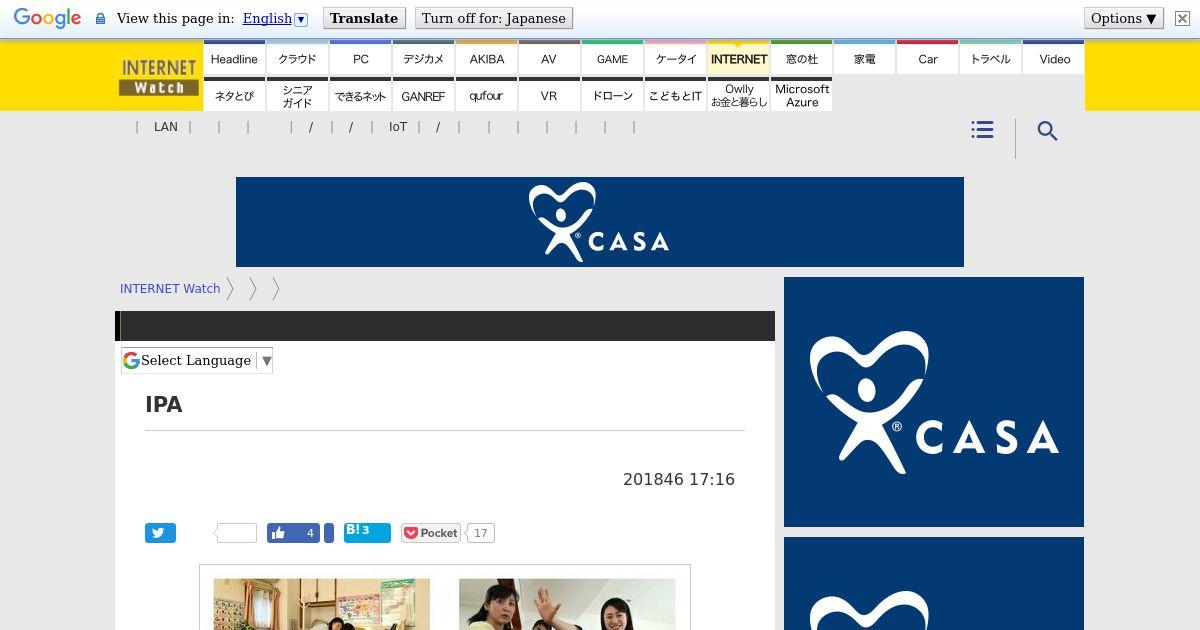Screen dimensions: 1200x630
Task: Click the INTERNET Watch breadcrumb link
Action: (170, 288)
